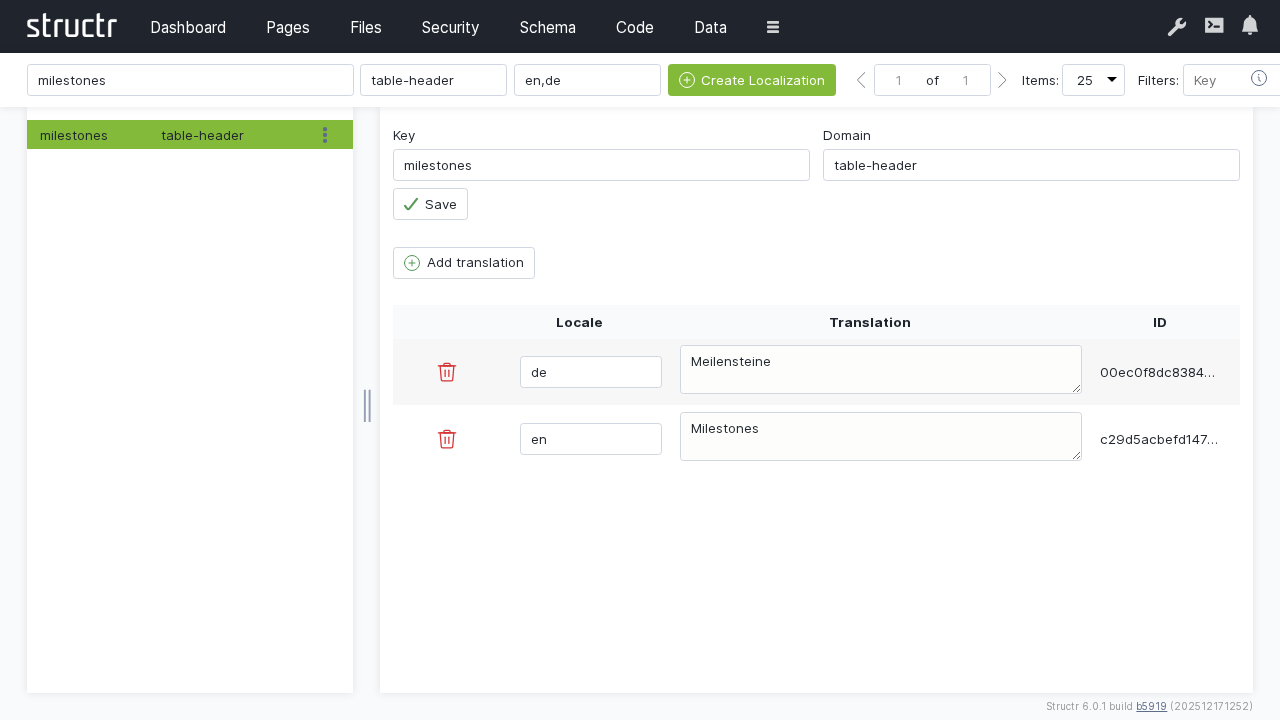Go to the previous page arrow
The width and height of the screenshot is (1280, 720).
(861, 80)
